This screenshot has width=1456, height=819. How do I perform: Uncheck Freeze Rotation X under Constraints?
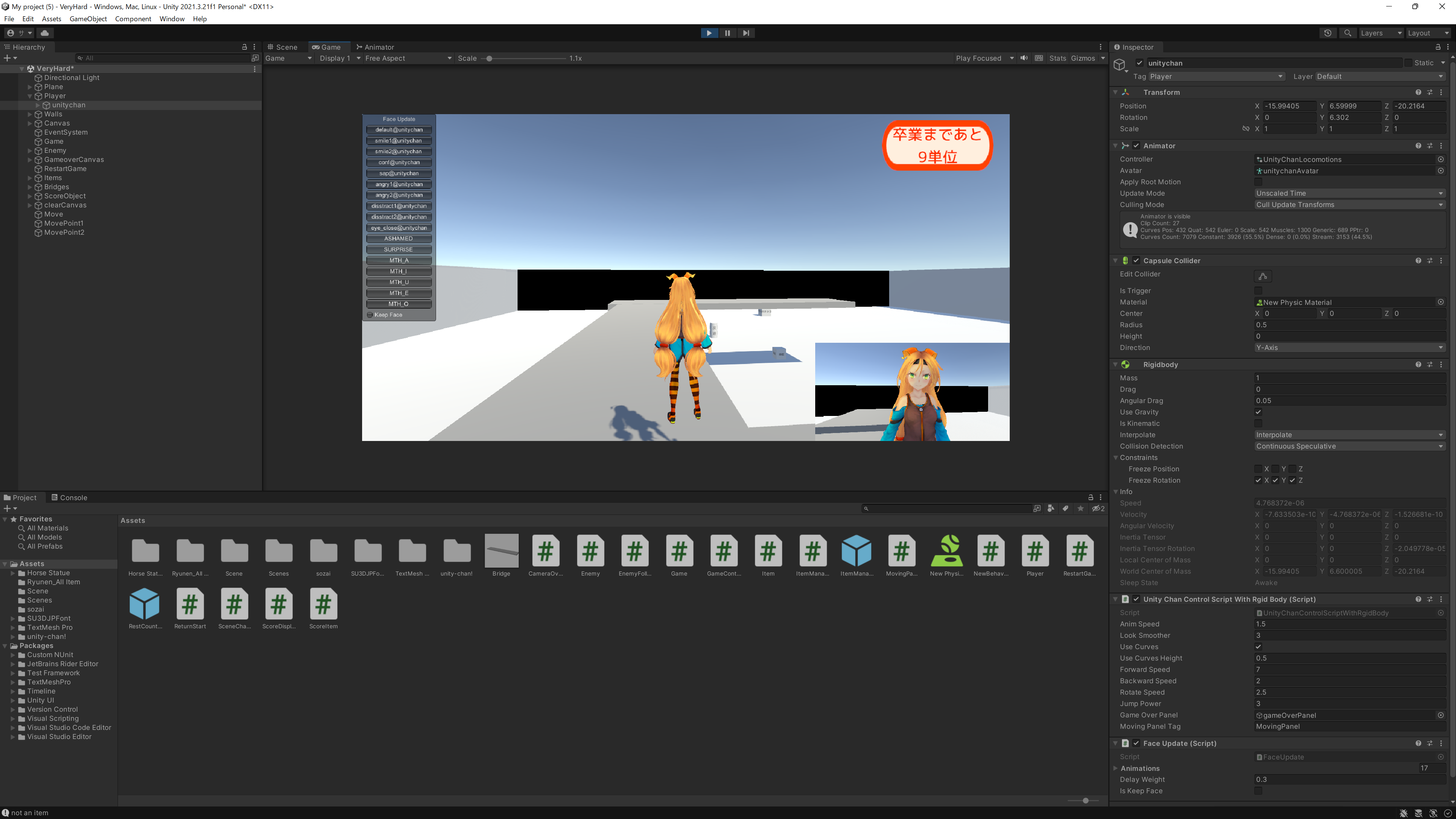tap(1258, 480)
